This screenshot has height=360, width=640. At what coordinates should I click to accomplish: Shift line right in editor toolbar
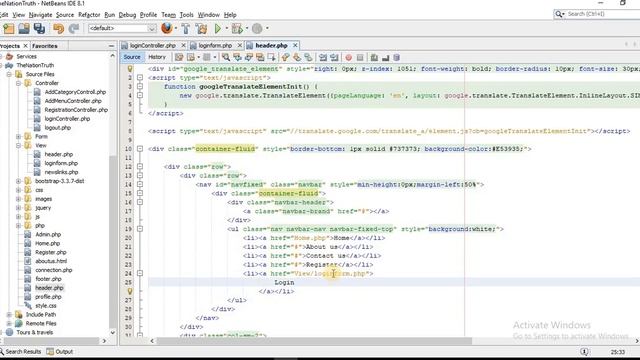click(334, 57)
